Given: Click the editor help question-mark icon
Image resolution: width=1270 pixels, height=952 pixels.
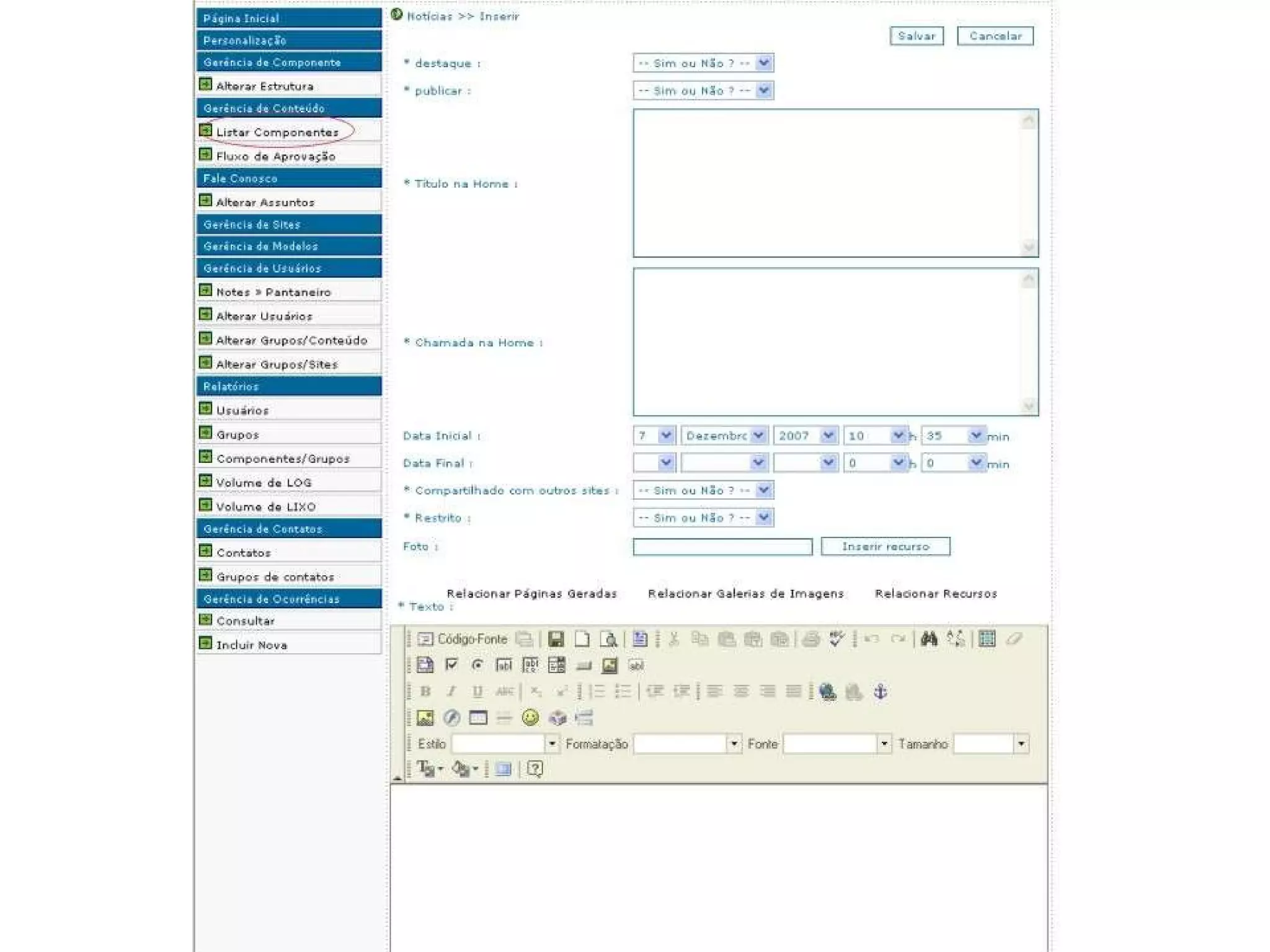Looking at the screenshot, I should [x=535, y=769].
